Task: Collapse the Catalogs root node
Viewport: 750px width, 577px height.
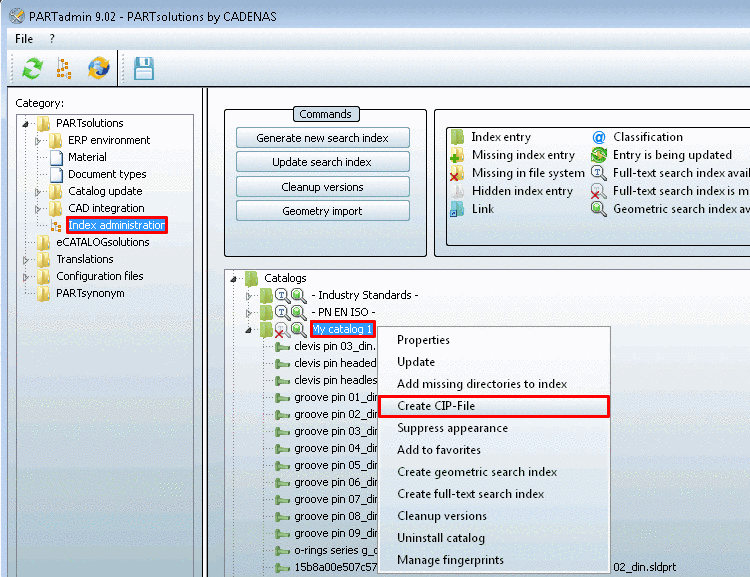Action: pos(233,279)
